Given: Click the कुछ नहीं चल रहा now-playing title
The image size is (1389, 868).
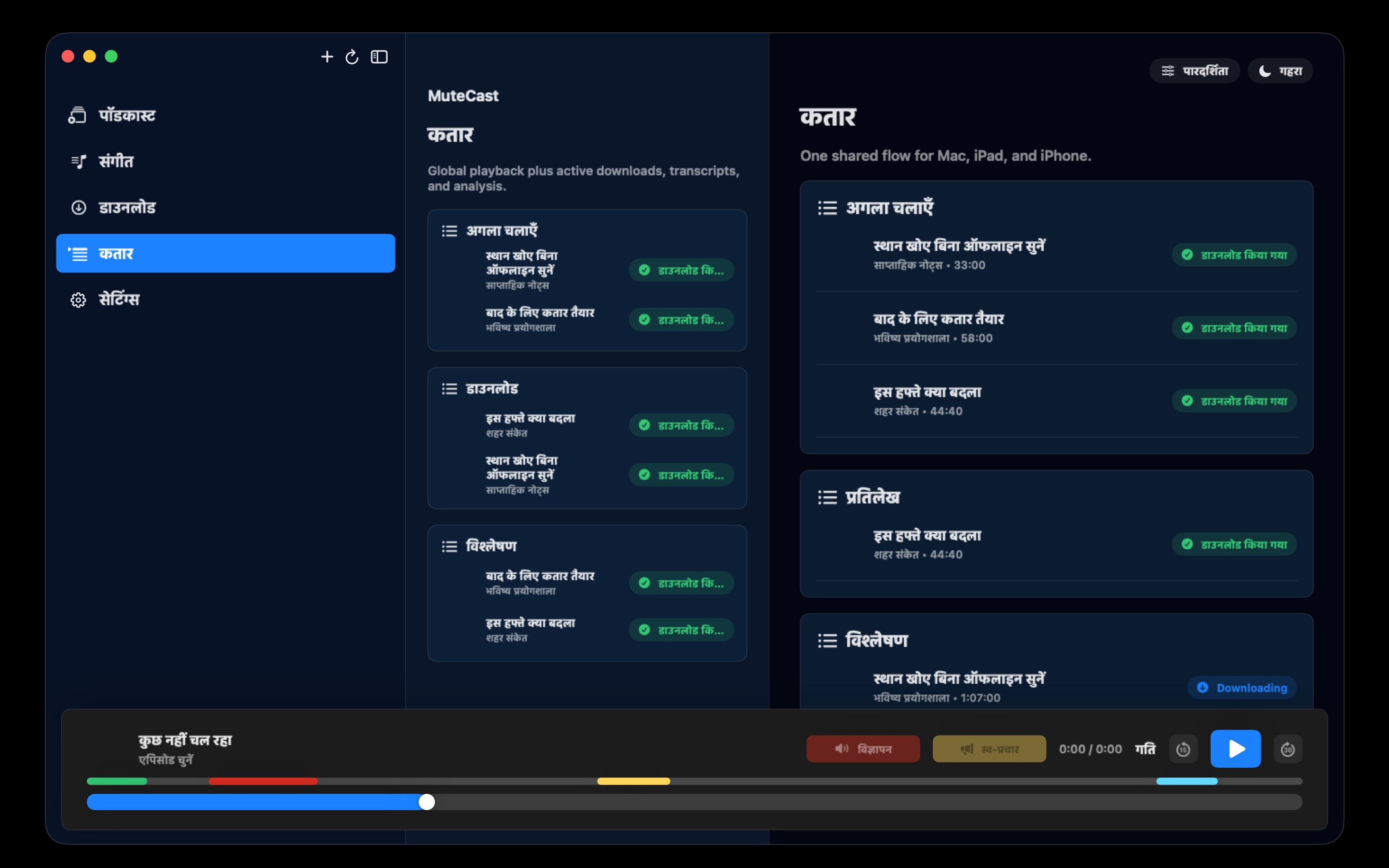Looking at the screenshot, I should coord(185,740).
